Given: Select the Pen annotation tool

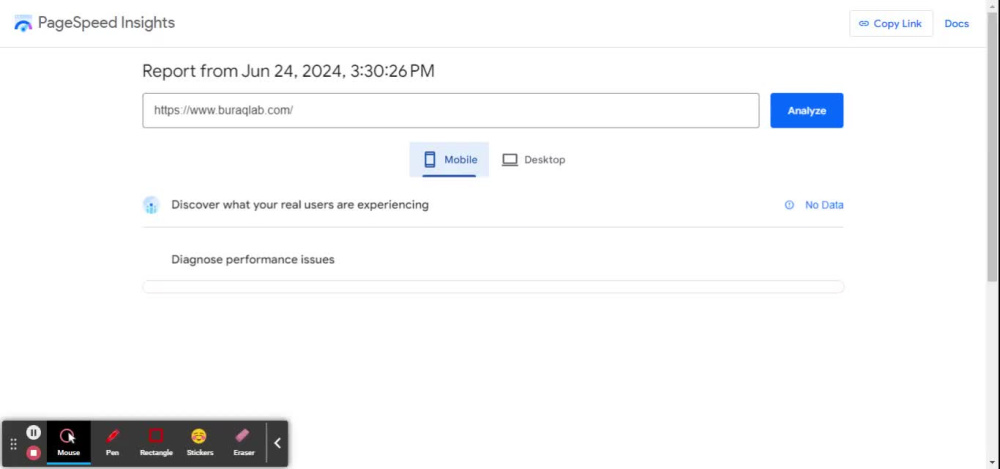Looking at the screenshot, I should pyautogui.click(x=112, y=442).
